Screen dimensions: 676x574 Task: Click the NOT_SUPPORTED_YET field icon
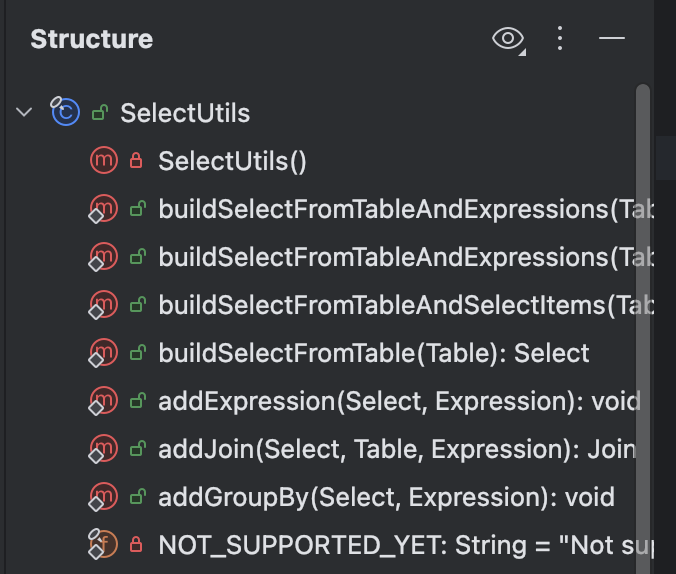[103, 543]
